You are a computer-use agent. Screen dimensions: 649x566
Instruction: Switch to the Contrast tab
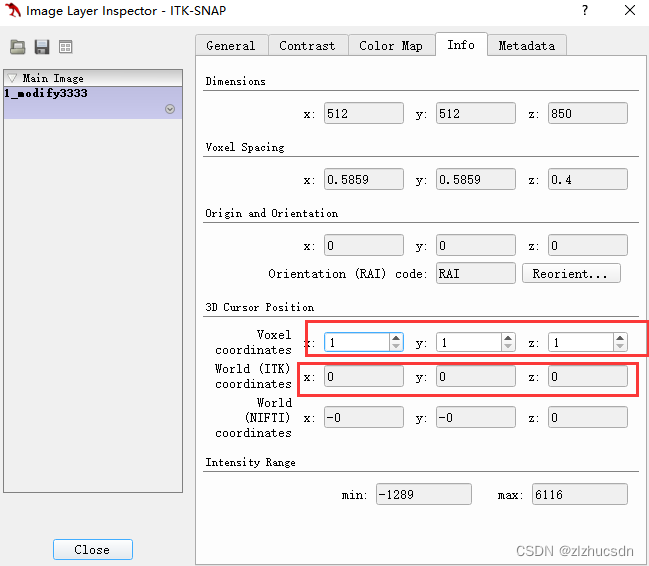pyautogui.click(x=308, y=45)
